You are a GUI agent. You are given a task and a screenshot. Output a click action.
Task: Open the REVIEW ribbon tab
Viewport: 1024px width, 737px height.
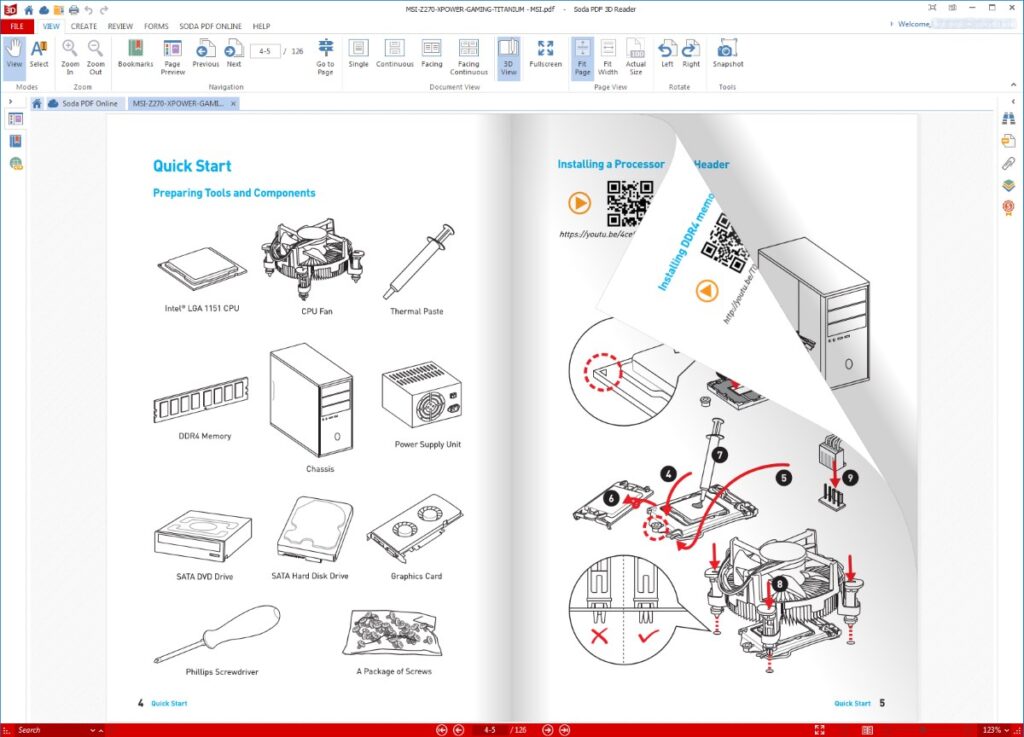(x=120, y=26)
